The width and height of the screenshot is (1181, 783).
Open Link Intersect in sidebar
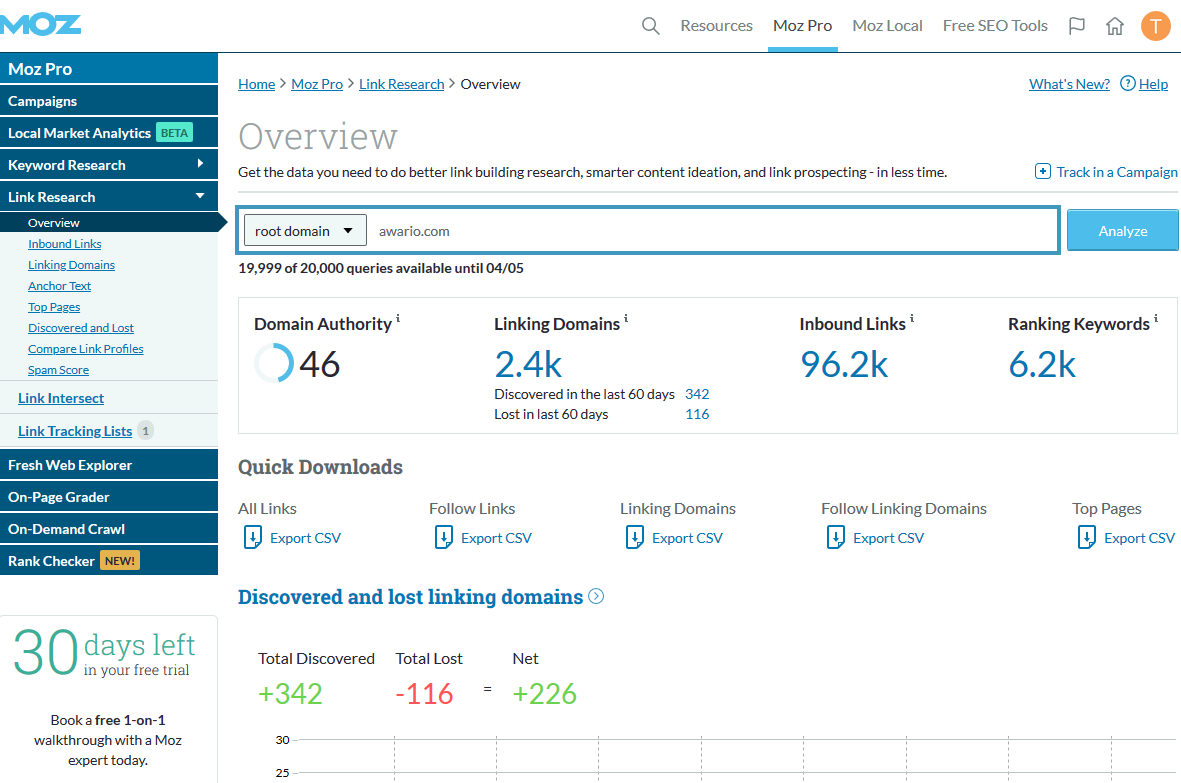61,398
